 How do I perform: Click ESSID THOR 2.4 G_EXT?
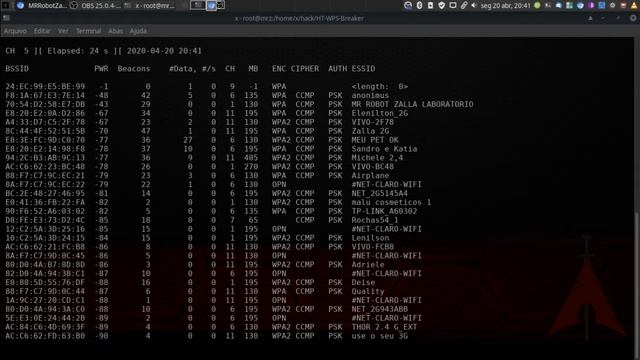coord(384,327)
